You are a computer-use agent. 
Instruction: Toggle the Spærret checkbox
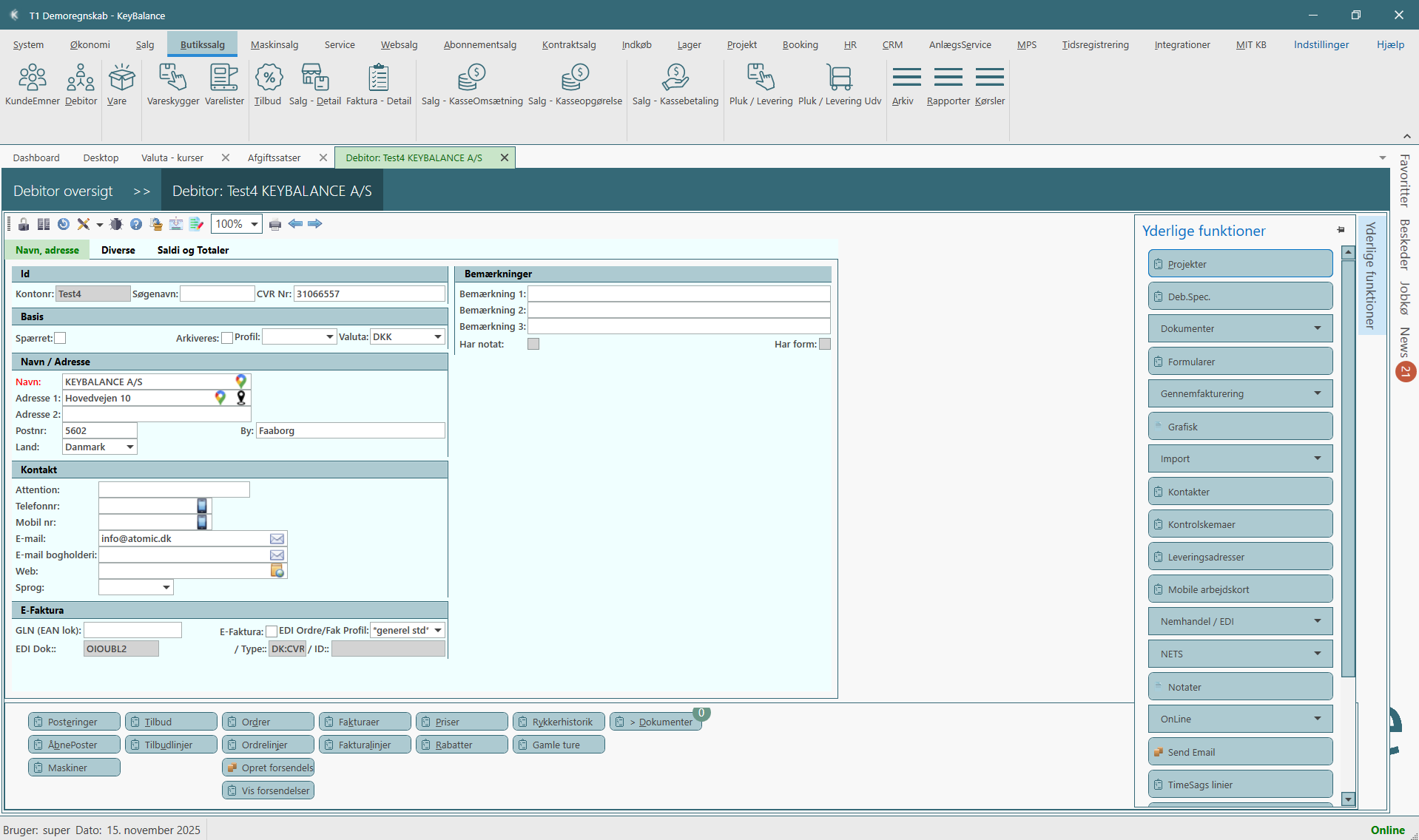tap(61, 338)
